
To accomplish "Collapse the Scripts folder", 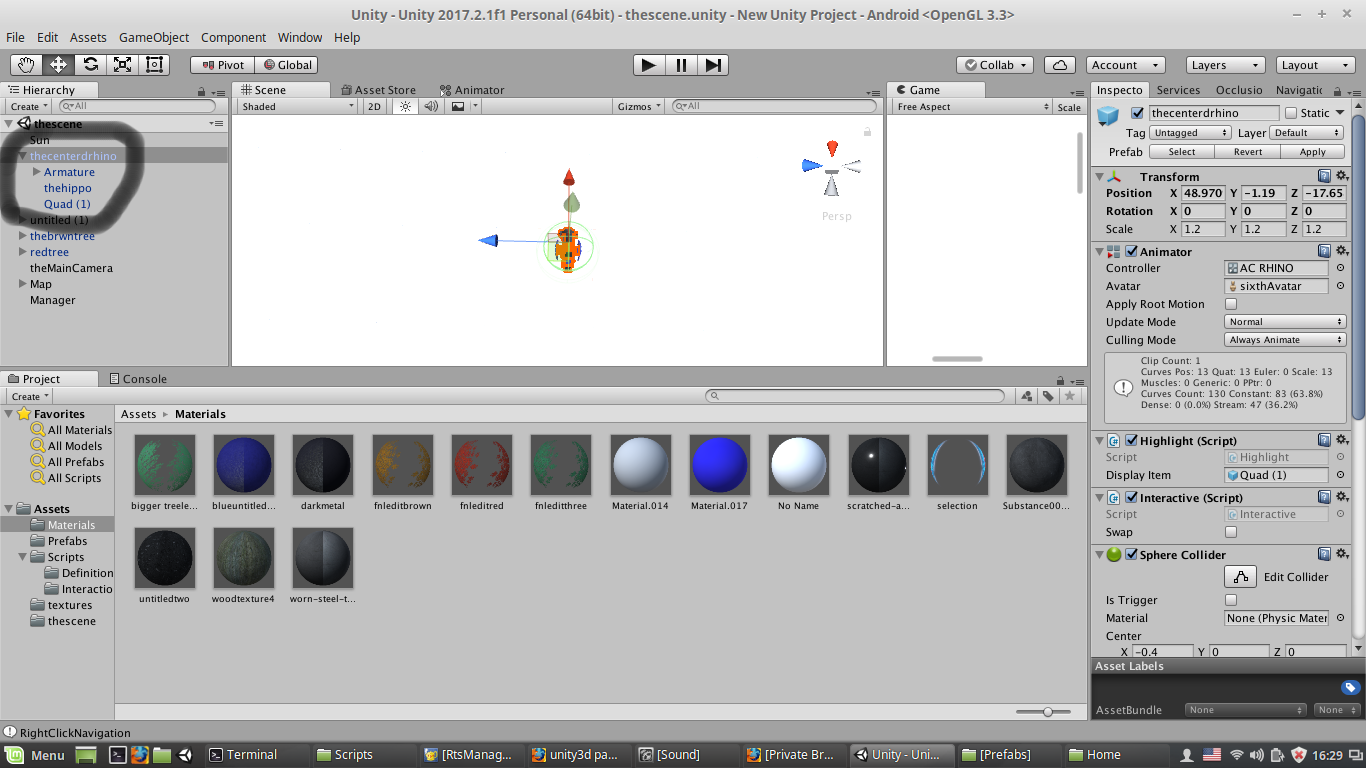I will (x=23, y=557).
